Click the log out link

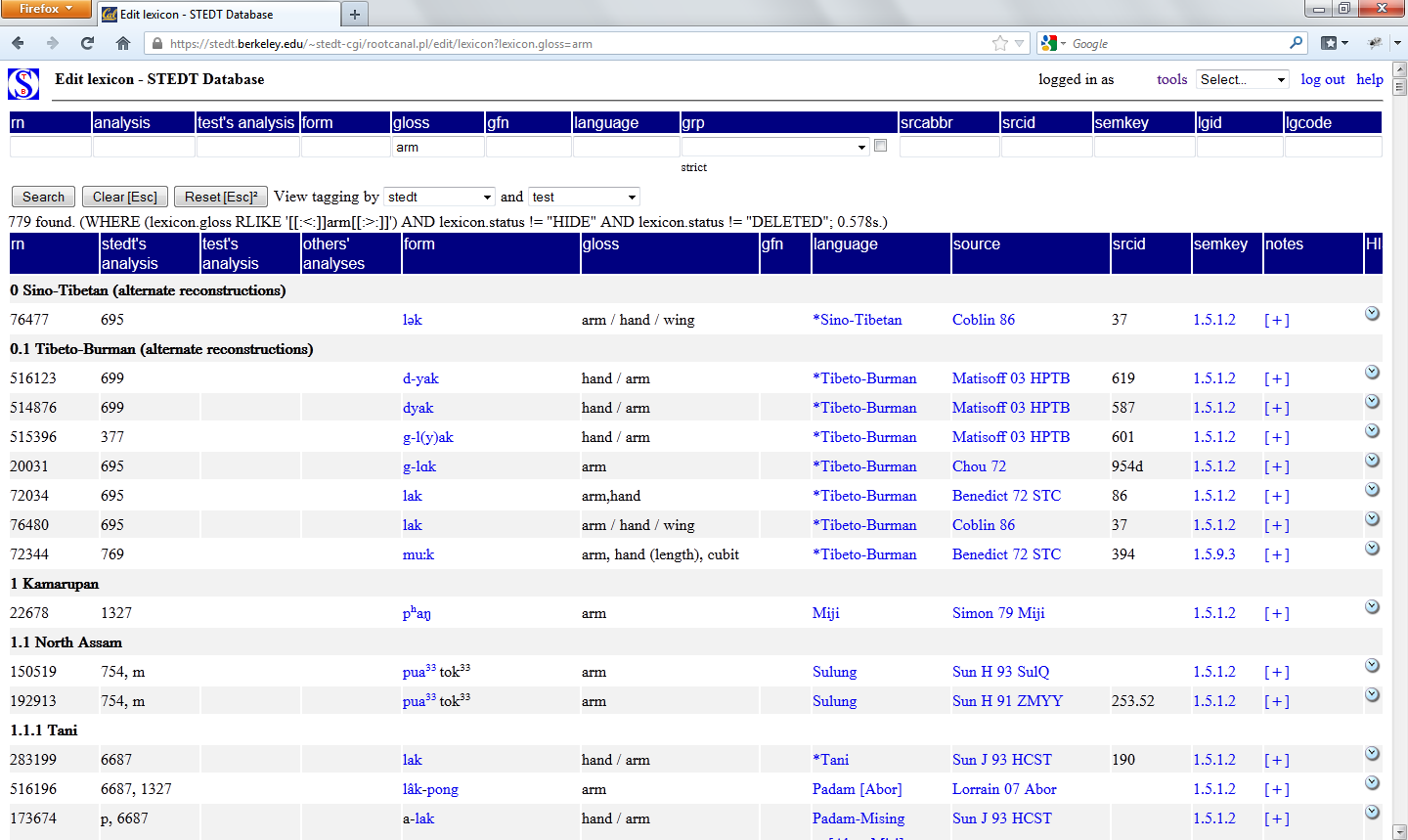(x=1322, y=79)
